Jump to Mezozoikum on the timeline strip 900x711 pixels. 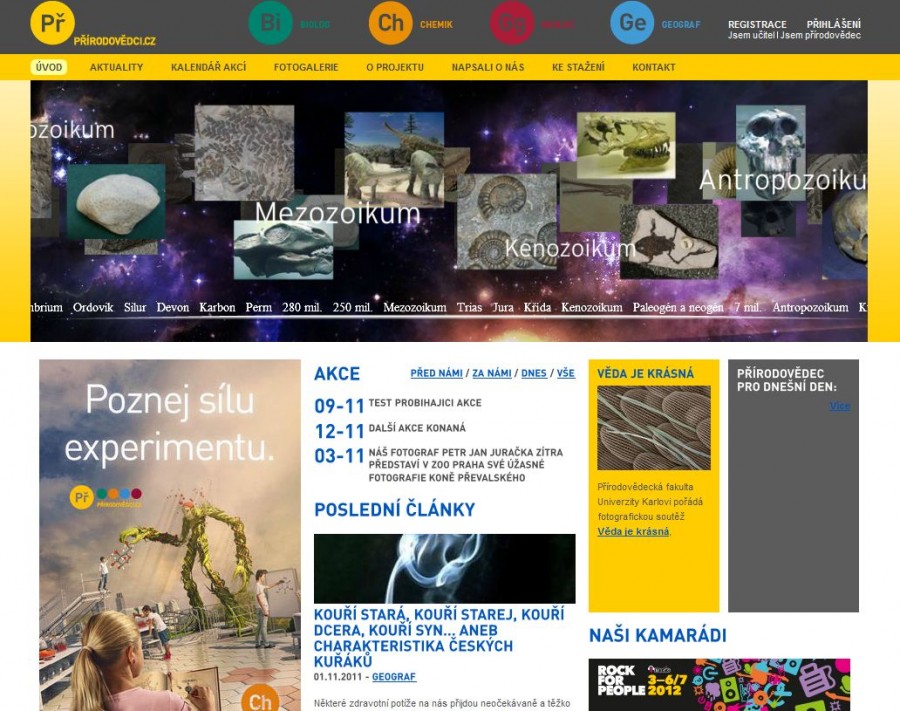pyautogui.click(x=414, y=308)
